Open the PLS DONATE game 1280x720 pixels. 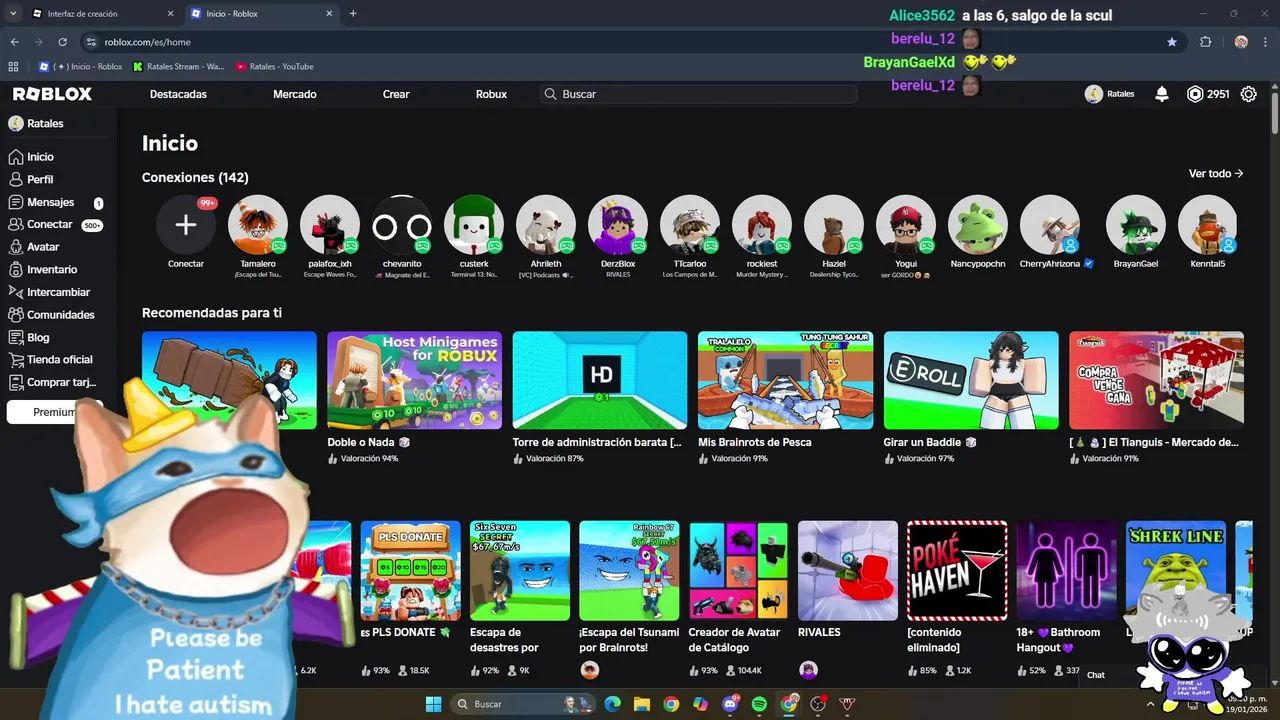[411, 570]
